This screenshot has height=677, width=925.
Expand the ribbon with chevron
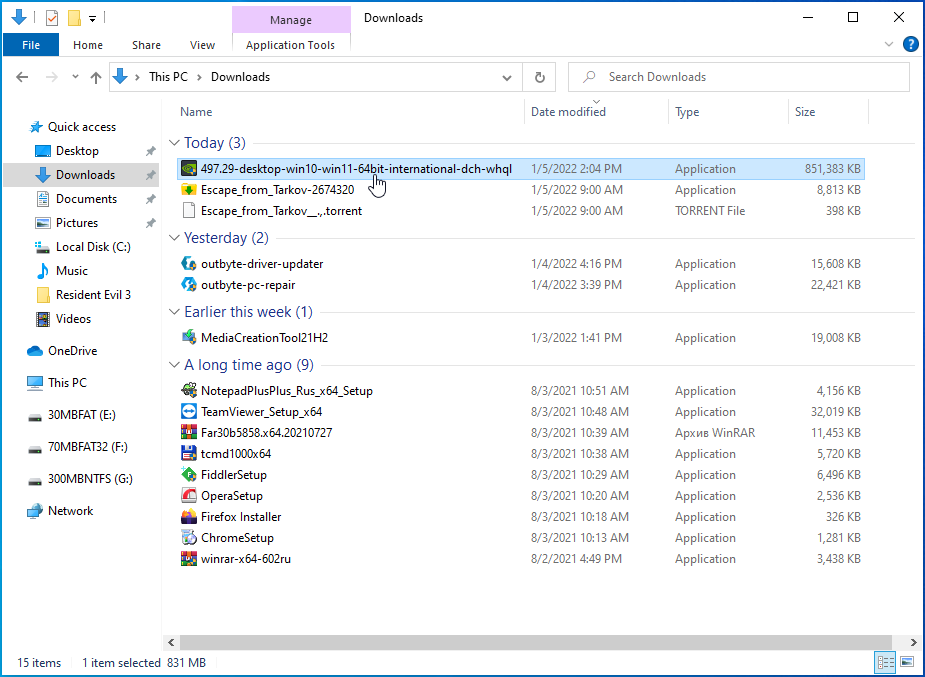coord(889,45)
